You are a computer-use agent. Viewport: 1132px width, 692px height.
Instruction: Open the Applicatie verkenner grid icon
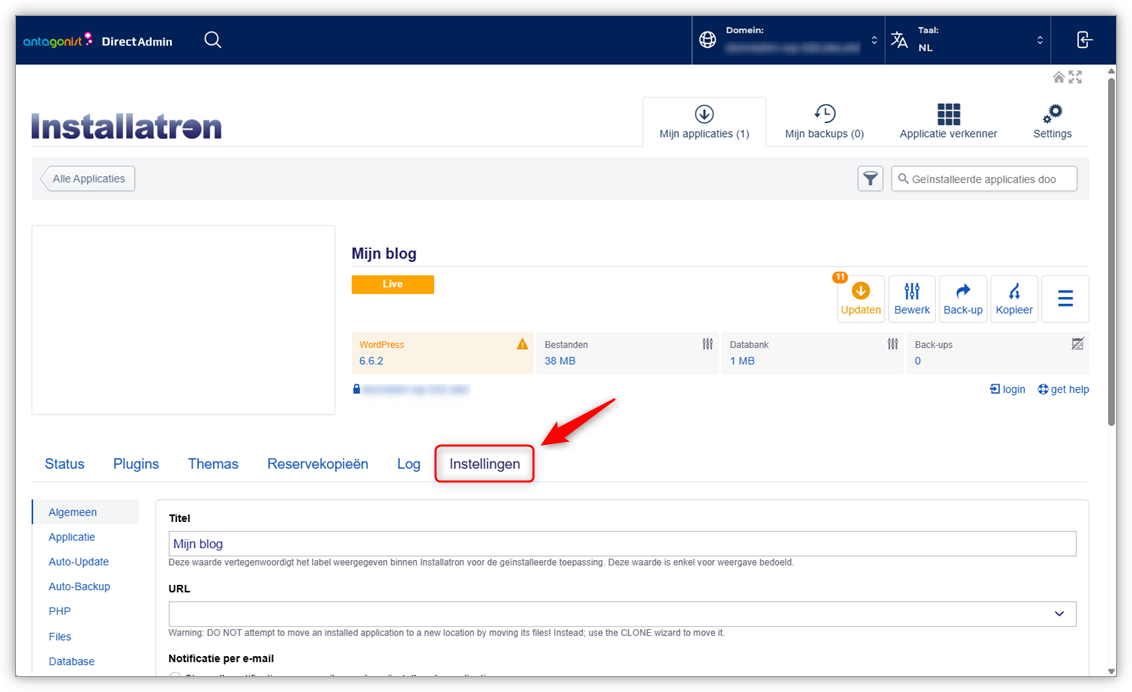point(948,114)
